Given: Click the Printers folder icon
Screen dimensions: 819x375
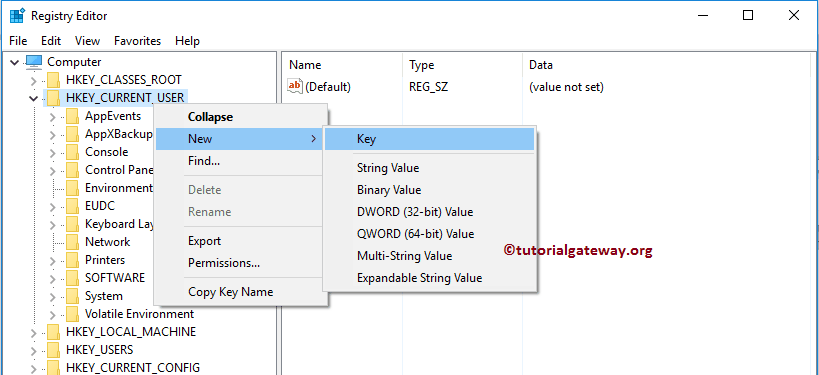Looking at the screenshot, I should pos(72,260).
